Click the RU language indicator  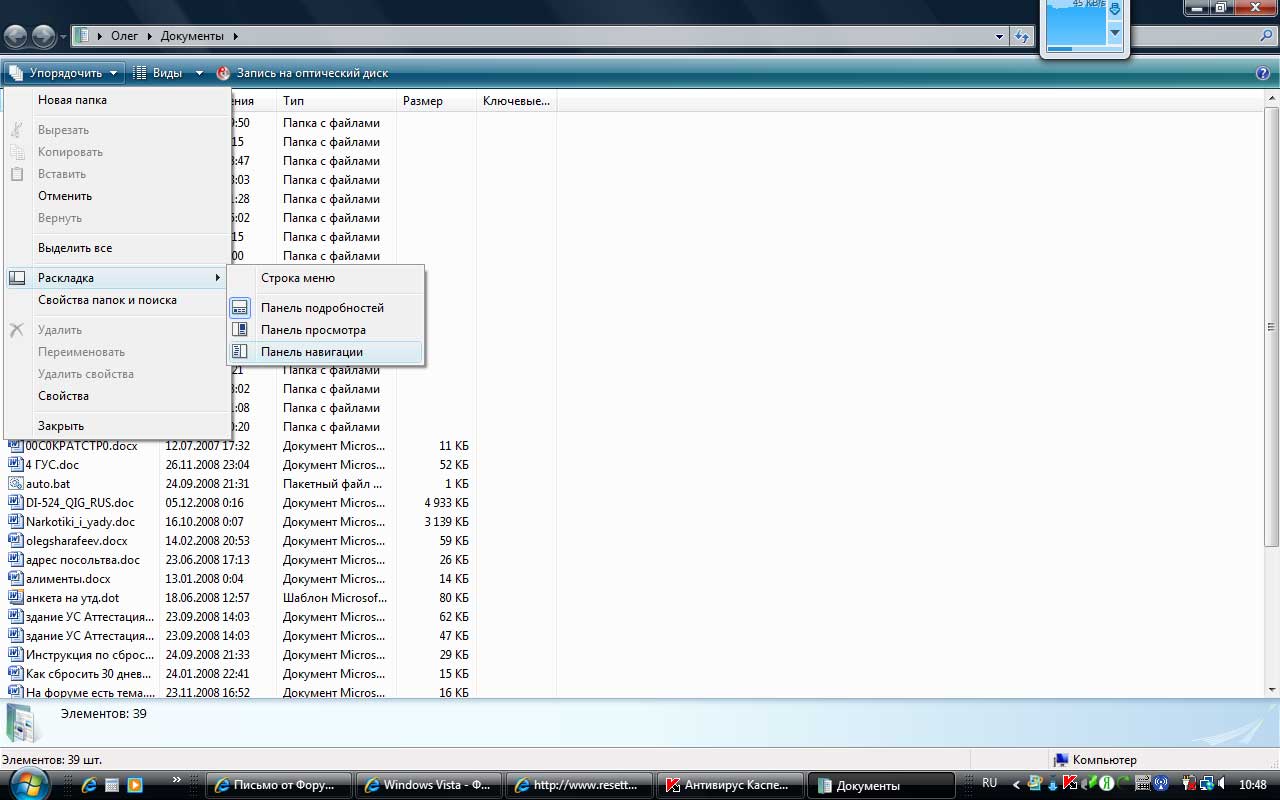990,783
